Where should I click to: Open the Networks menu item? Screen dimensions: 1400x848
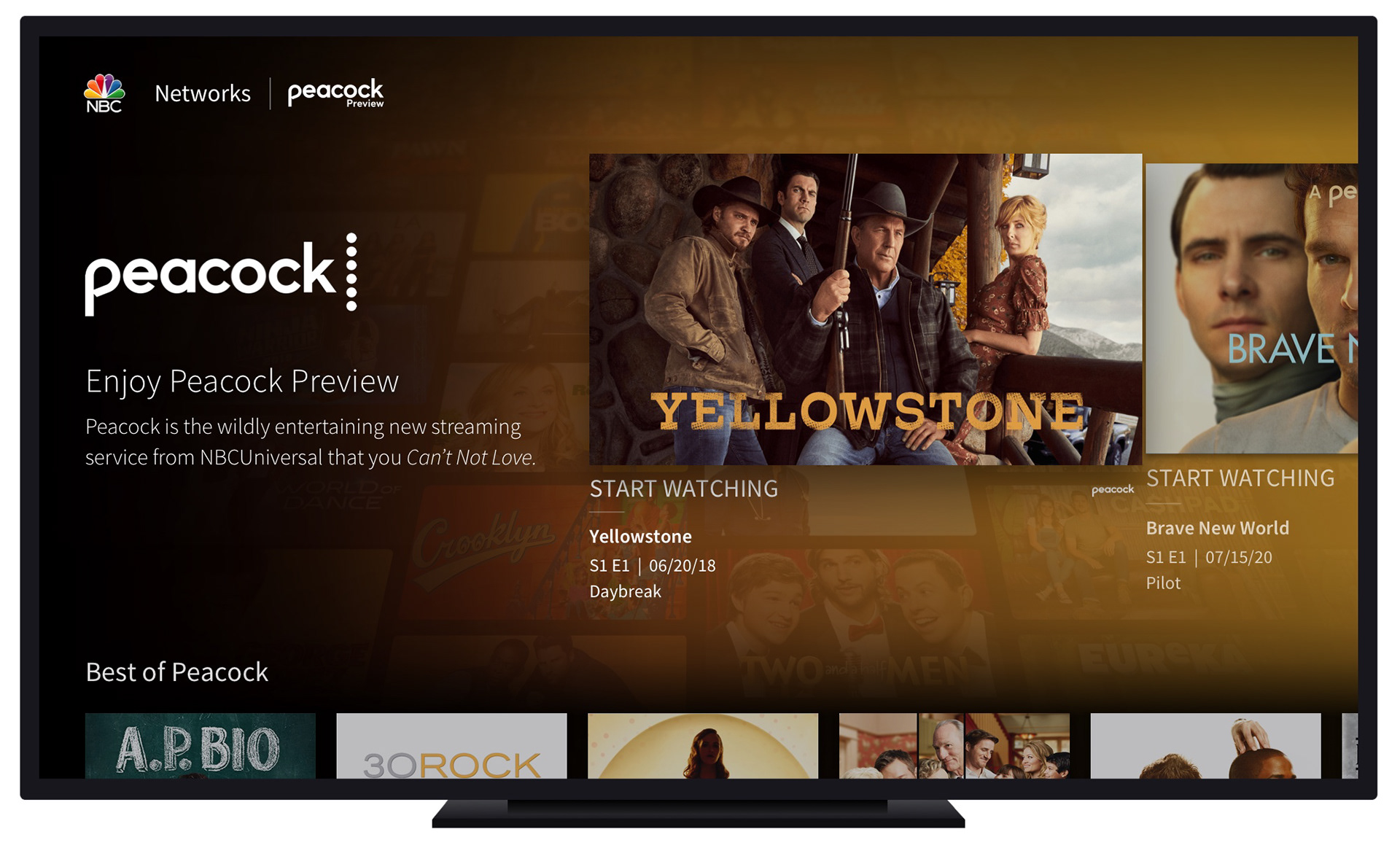(203, 93)
